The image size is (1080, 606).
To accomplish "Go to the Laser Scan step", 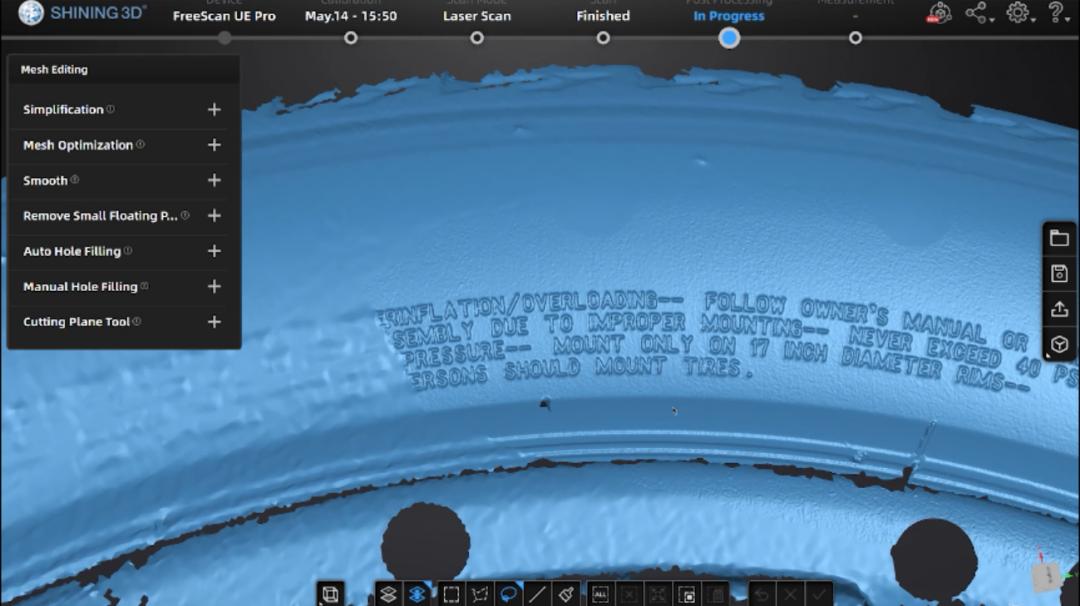I will 477,37.
